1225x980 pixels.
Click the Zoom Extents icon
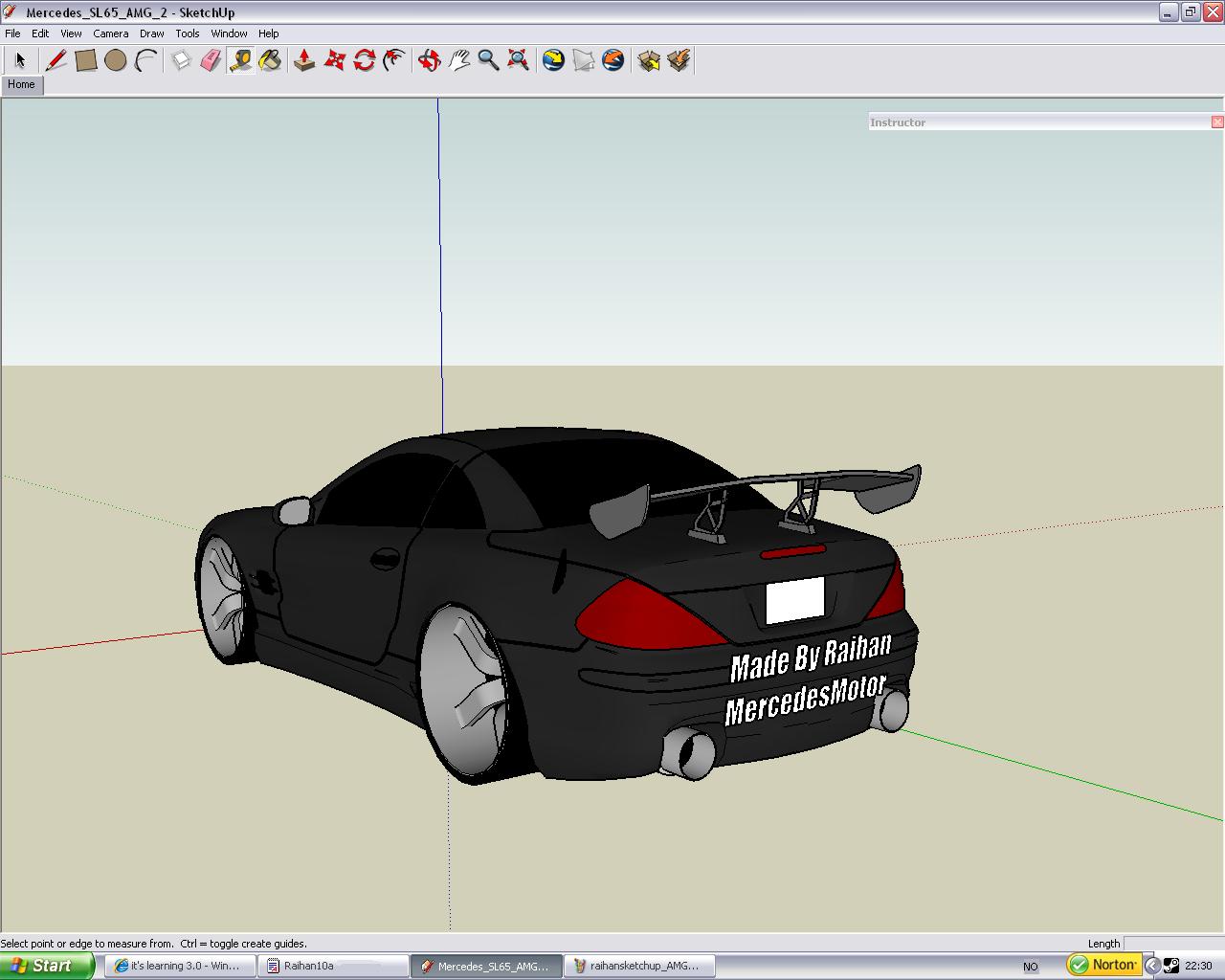518,60
